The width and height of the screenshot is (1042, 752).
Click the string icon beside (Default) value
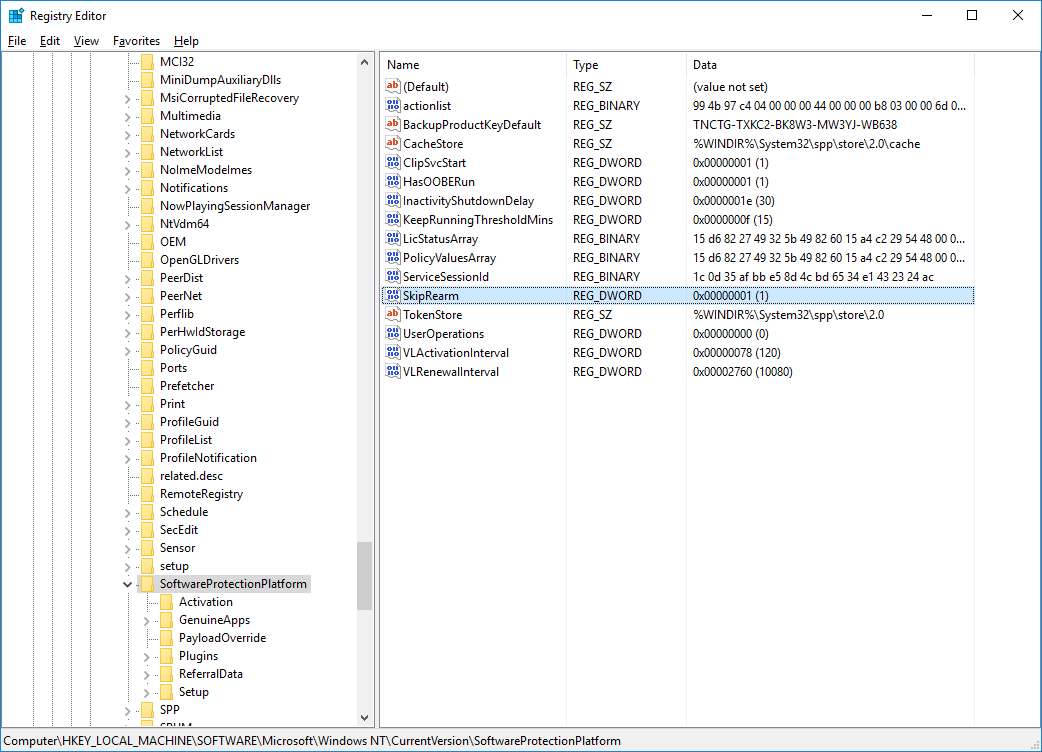(x=393, y=86)
